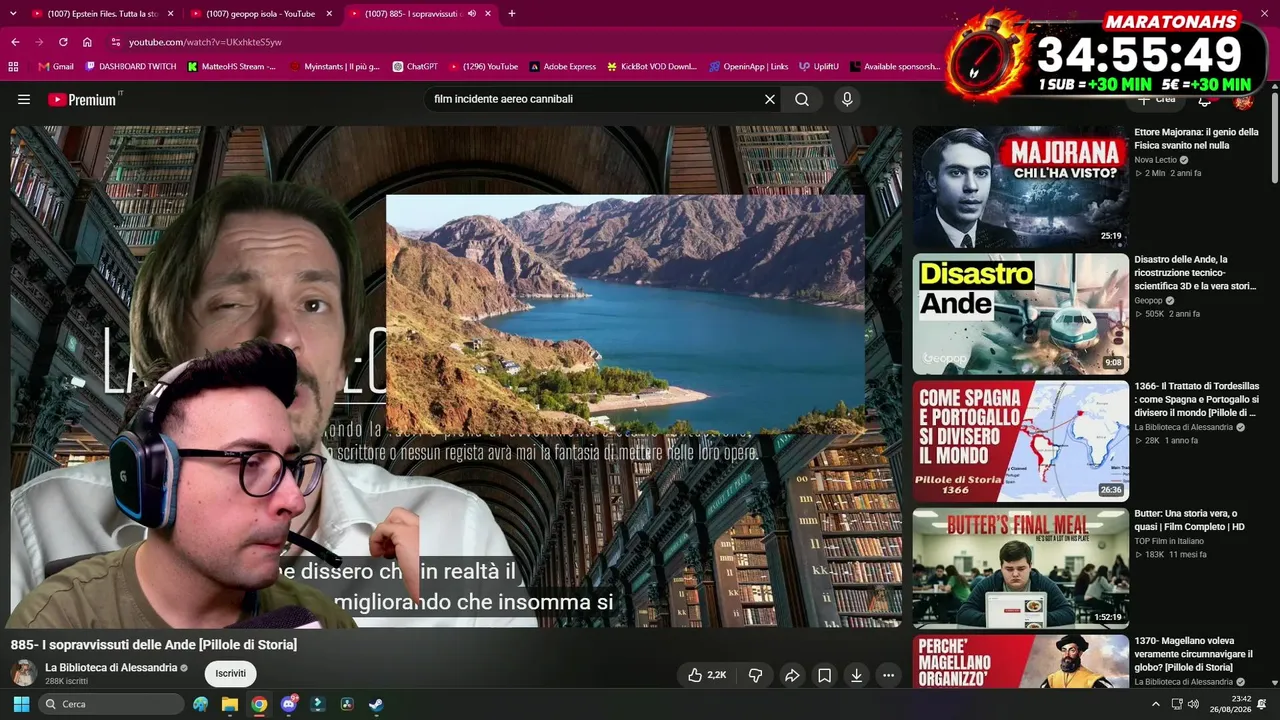Screen dimensions: 1280x720
Task: Save video to playlist bookmark icon
Action: pyautogui.click(x=824, y=675)
